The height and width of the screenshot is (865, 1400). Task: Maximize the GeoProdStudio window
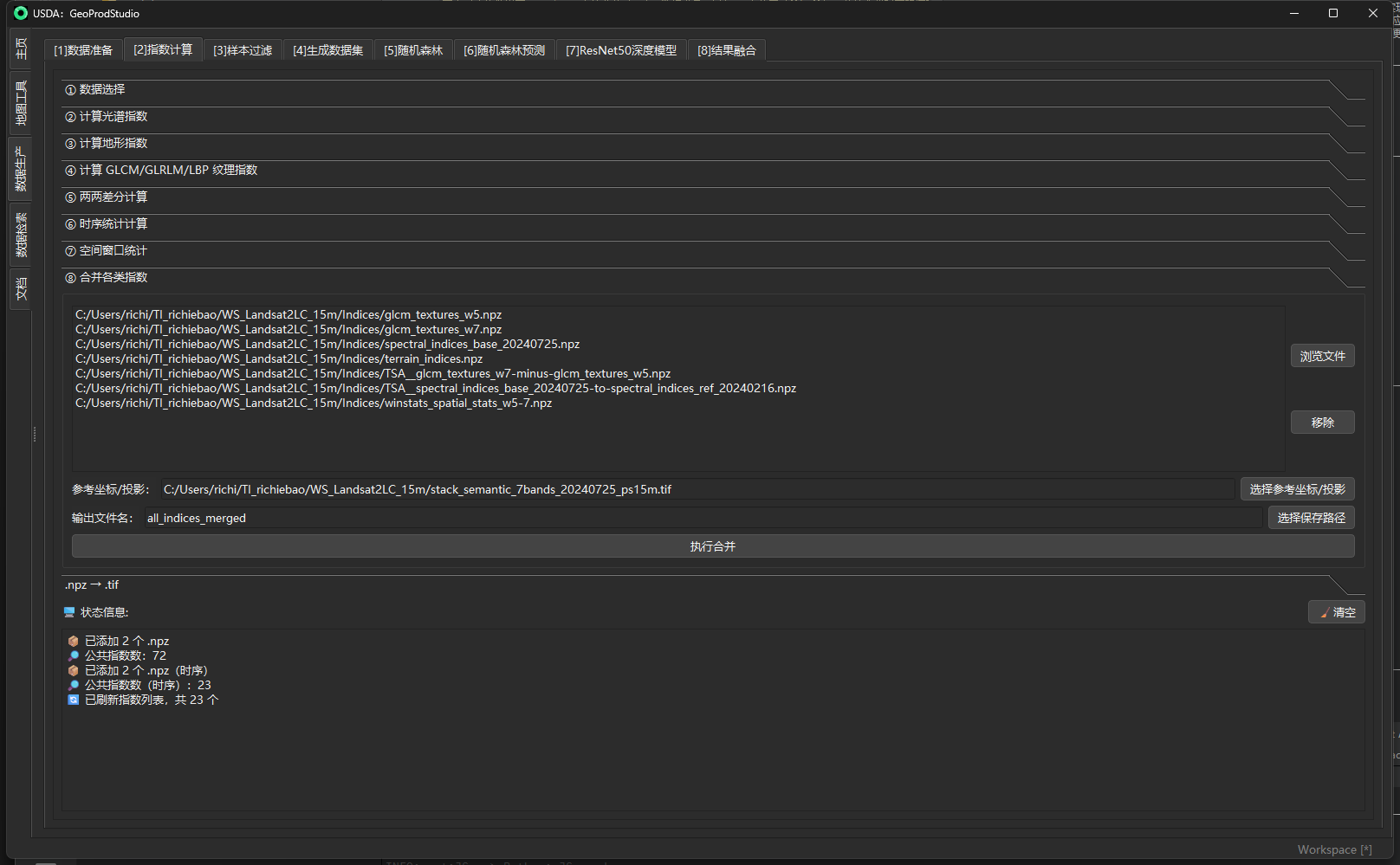coord(1332,13)
